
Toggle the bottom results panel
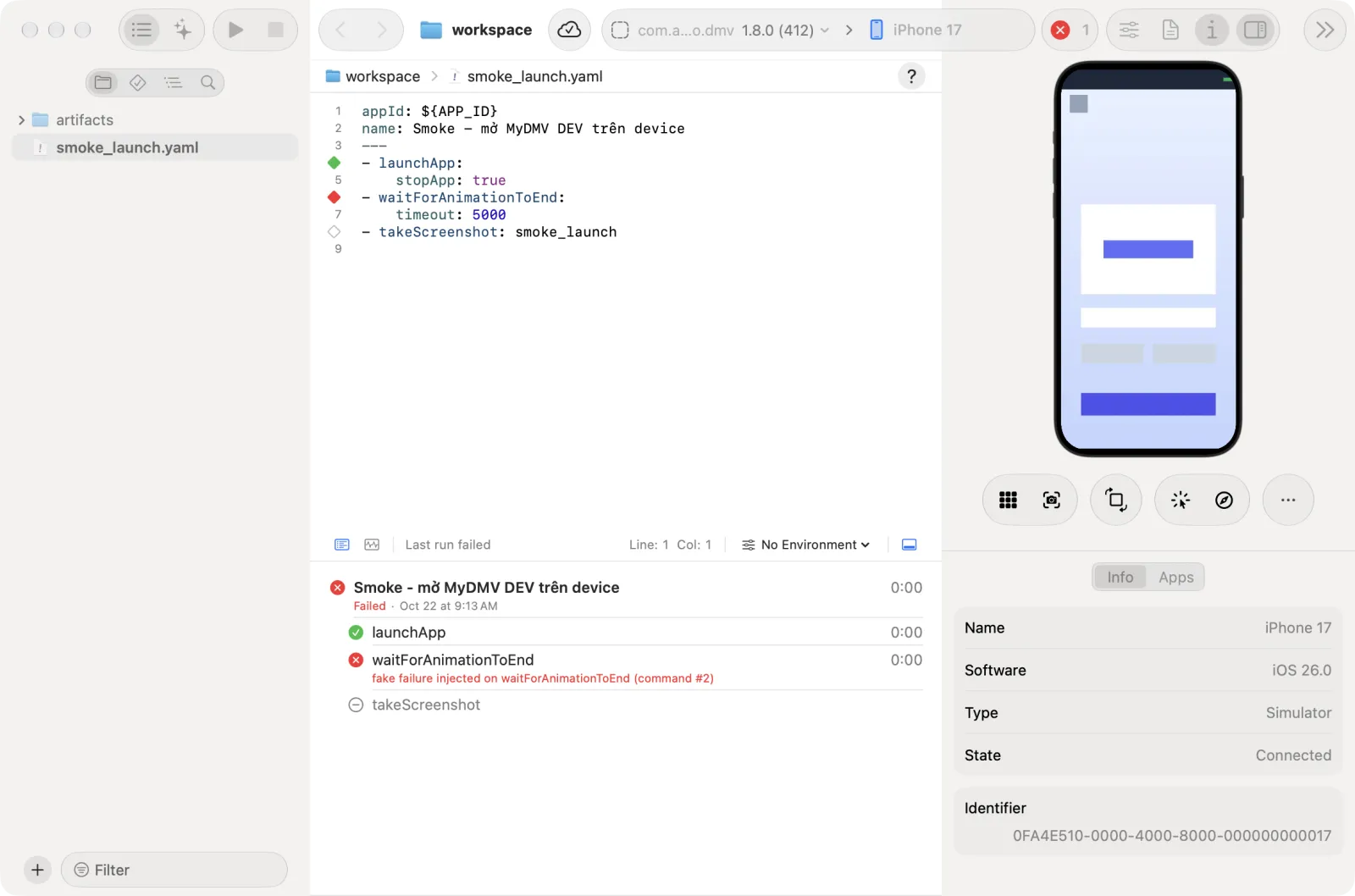(909, 545)
